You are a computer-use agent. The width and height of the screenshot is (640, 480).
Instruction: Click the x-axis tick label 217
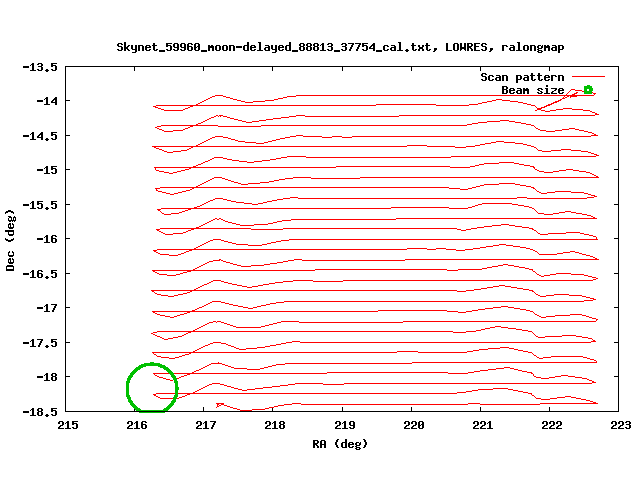[x=206, y=425]
